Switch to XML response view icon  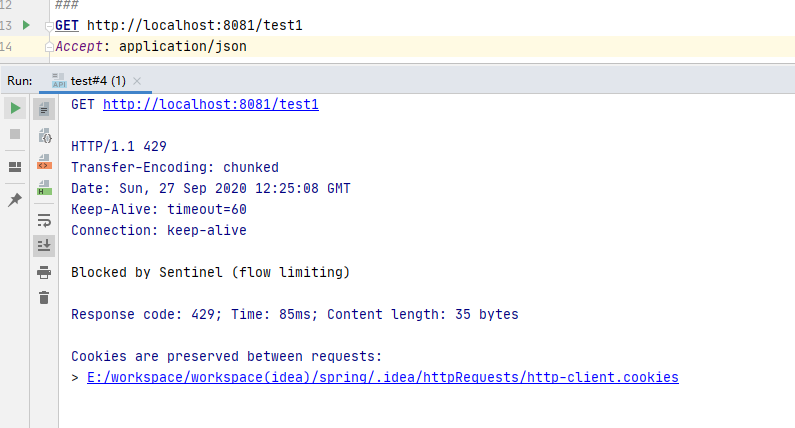pyautogui.click(x=44, y=161)
